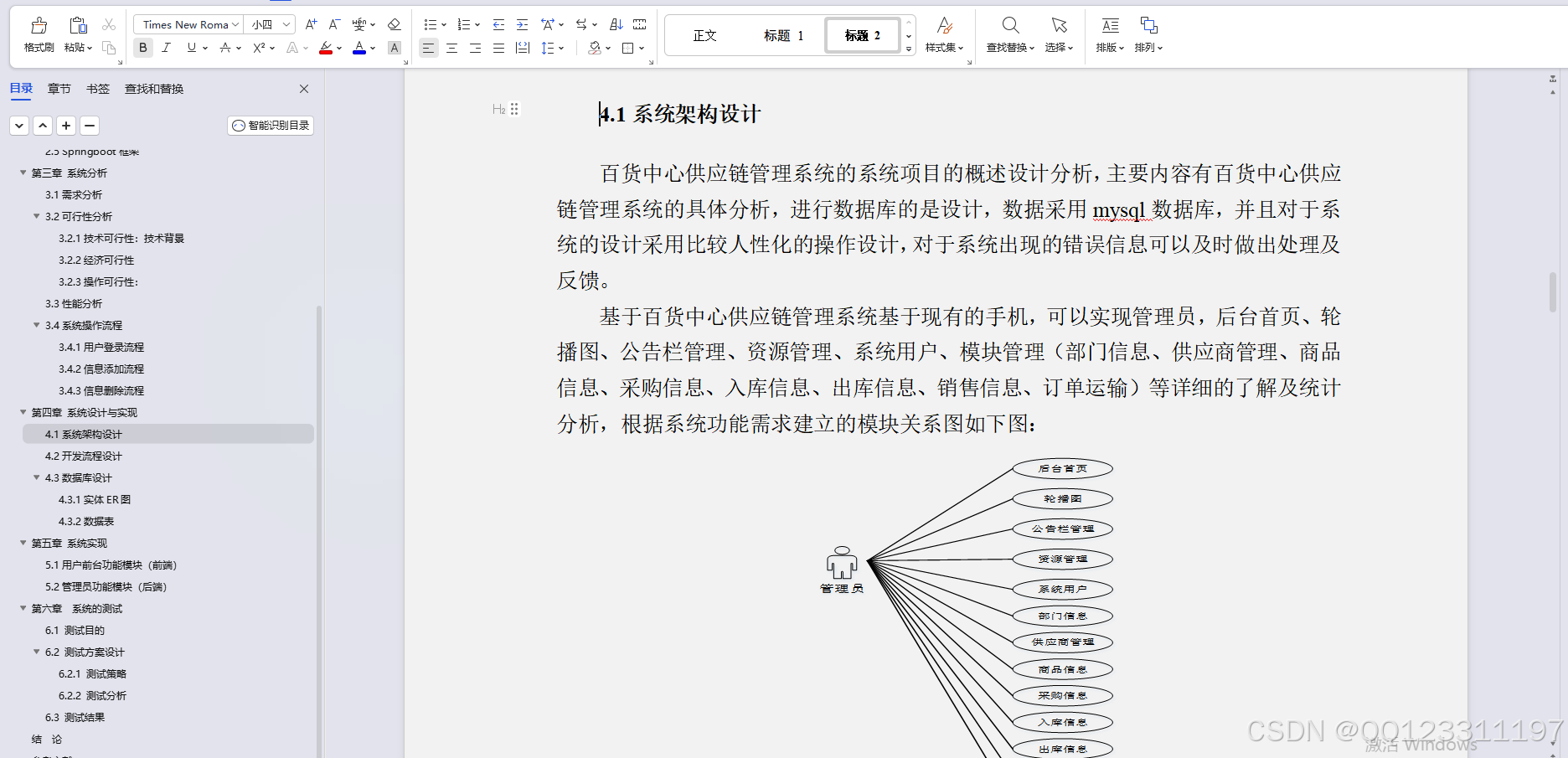Toggle underline (U) formatting
Screen dimensions: 1568x758
[x=192, y=48]
